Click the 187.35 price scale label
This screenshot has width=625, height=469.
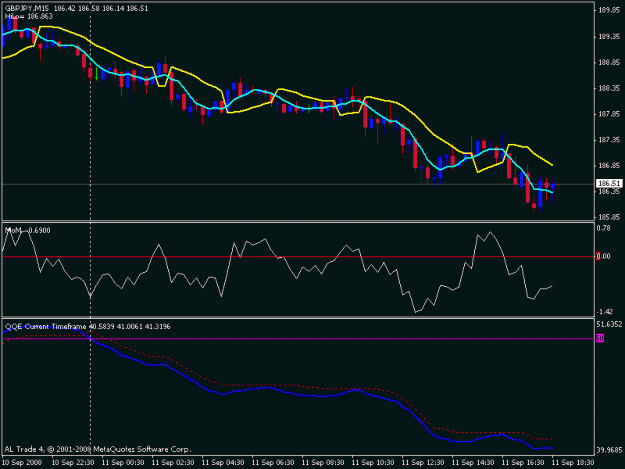coord(609,140)
